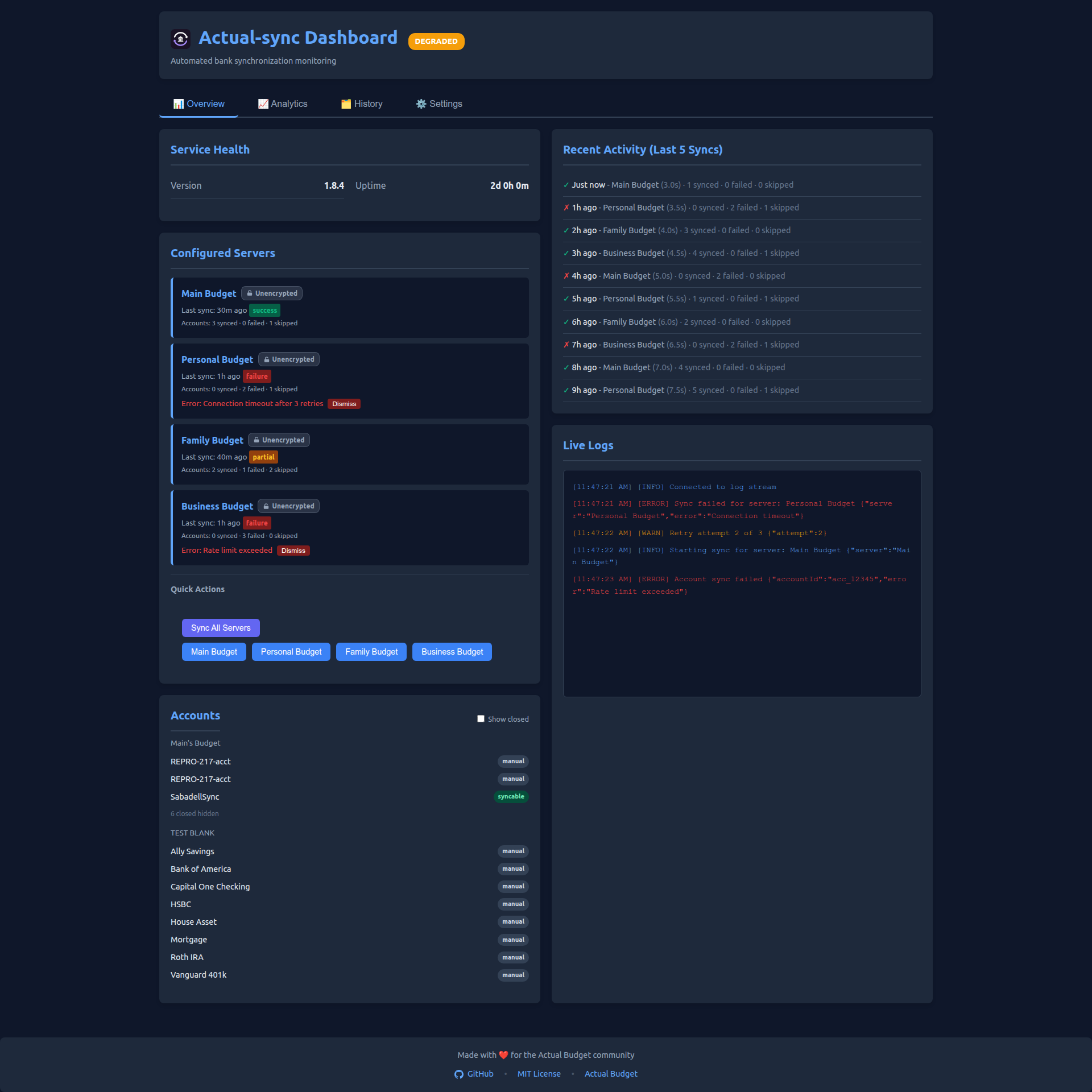Screen dimensions: 1092x1092
Task: Click the Main's Budget accounts group heading
Action: click(195, 743)
